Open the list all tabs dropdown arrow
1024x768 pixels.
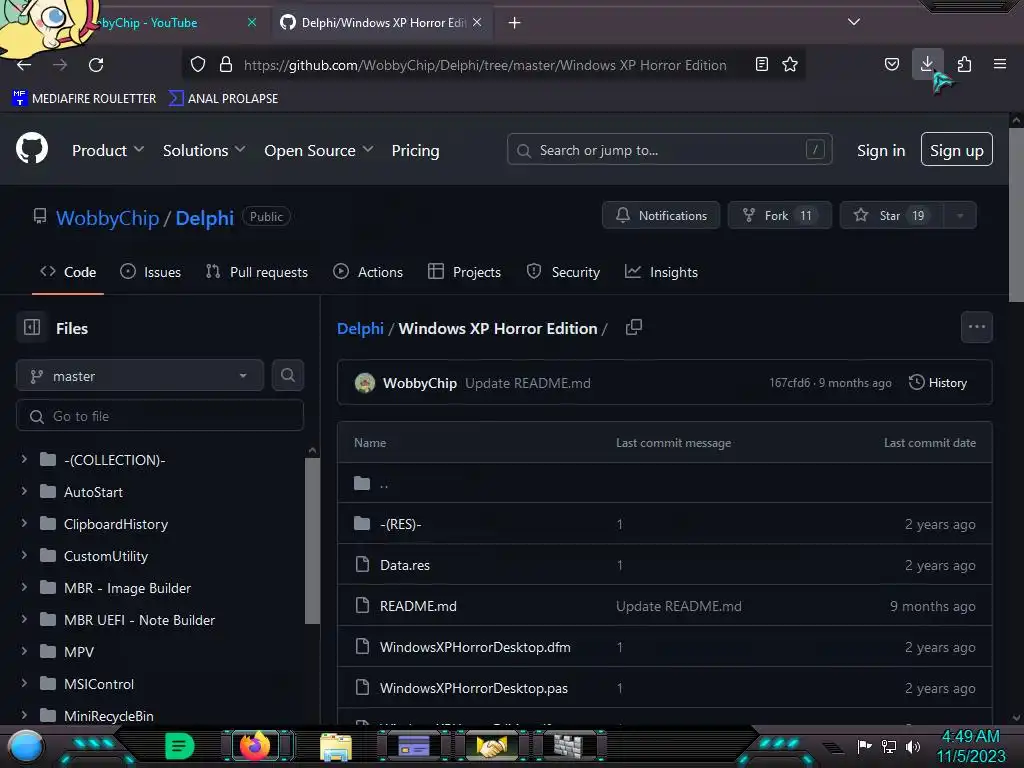coord(854,22)
